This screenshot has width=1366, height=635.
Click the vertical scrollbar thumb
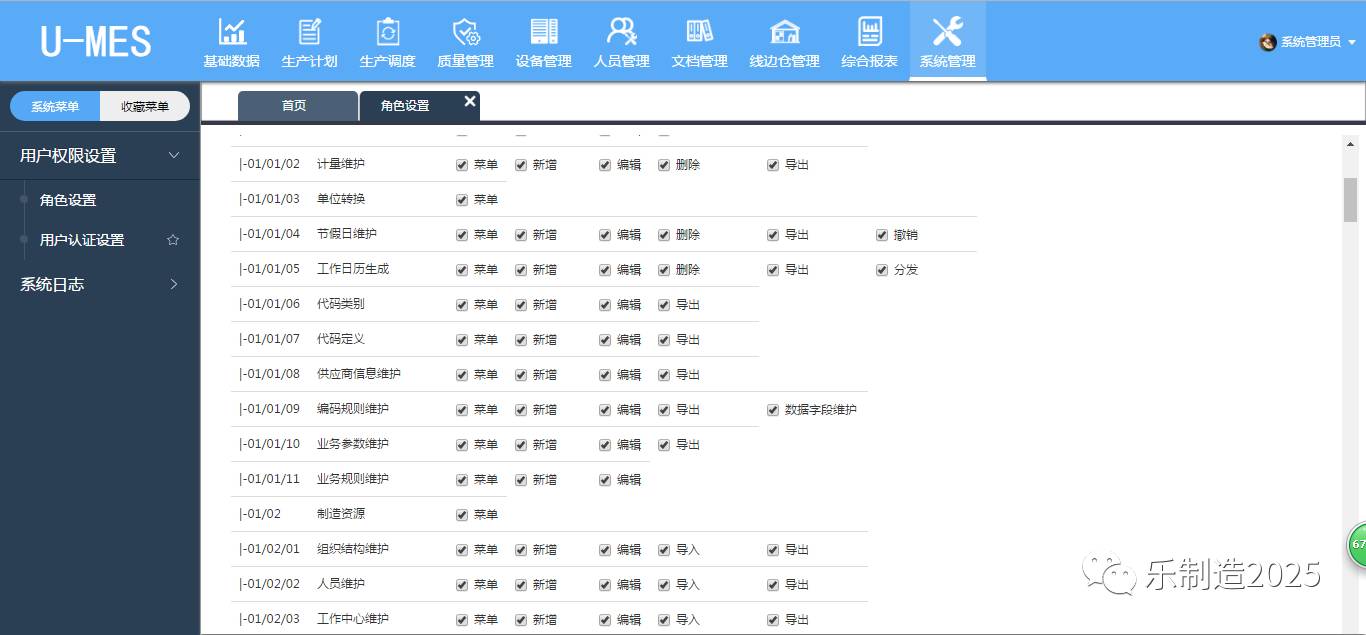(x=1350, y=200)
